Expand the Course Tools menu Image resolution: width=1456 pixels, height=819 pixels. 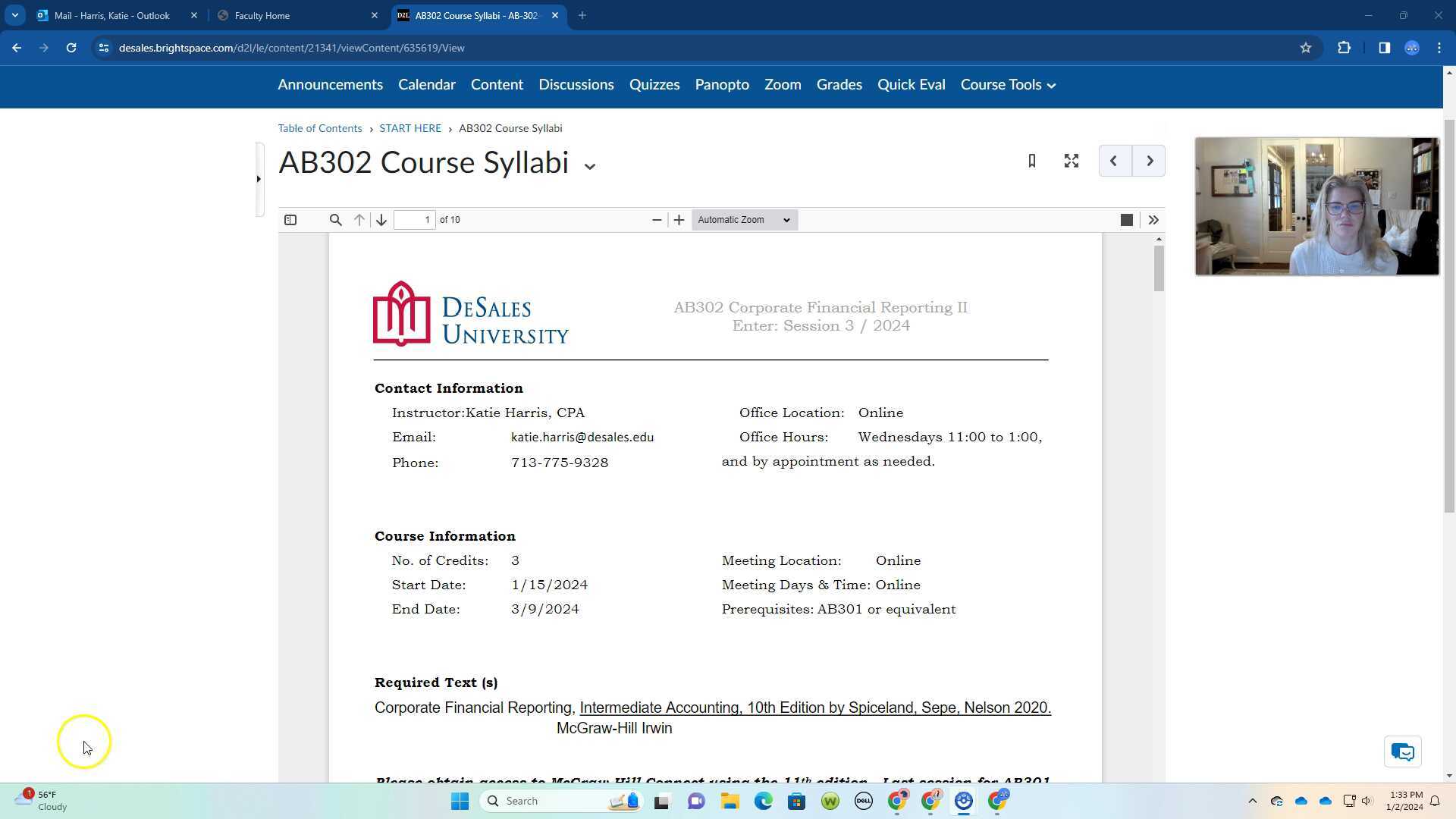coord(1007,84)
